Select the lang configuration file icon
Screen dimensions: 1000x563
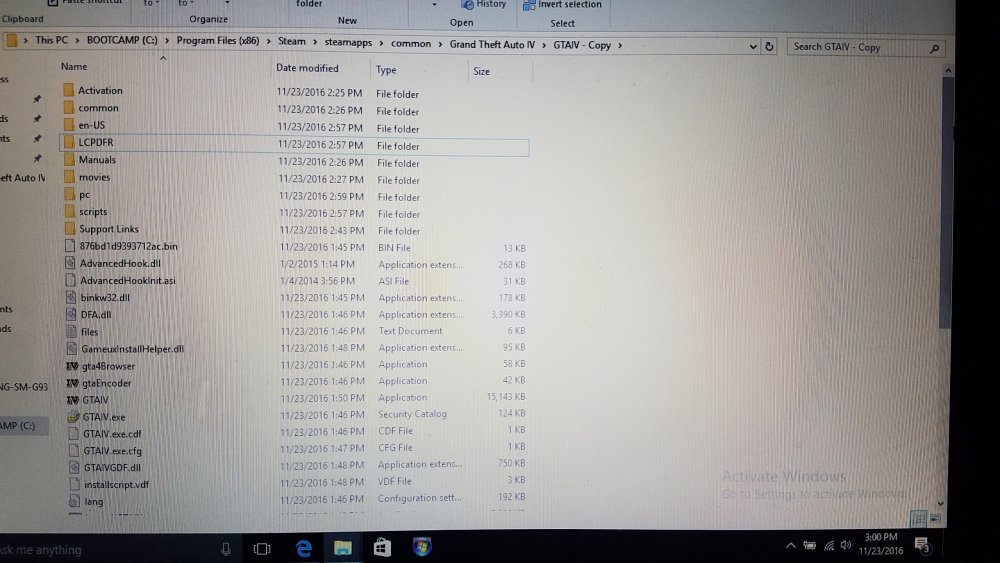(75, 501)
